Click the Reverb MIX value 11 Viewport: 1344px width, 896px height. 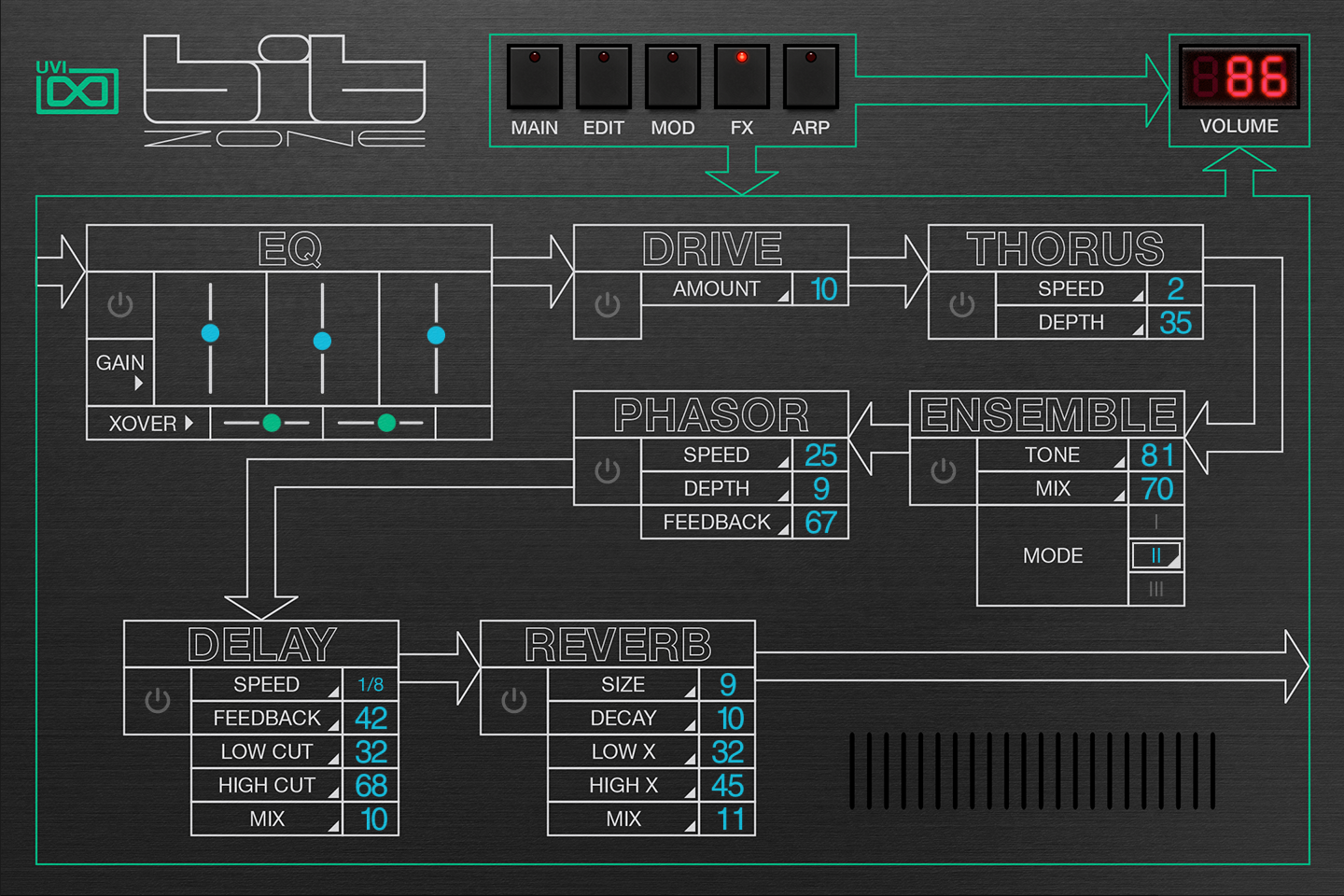[729, 819]
